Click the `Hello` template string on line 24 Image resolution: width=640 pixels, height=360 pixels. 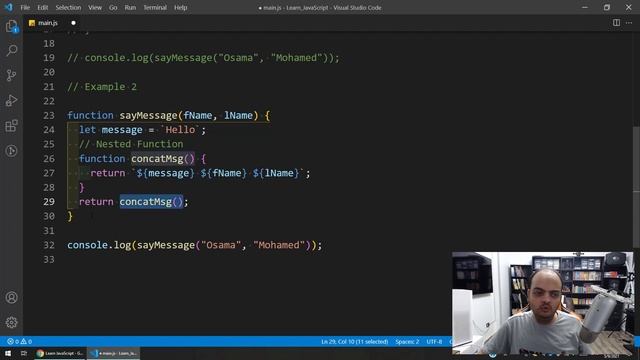tap(180, 130)
